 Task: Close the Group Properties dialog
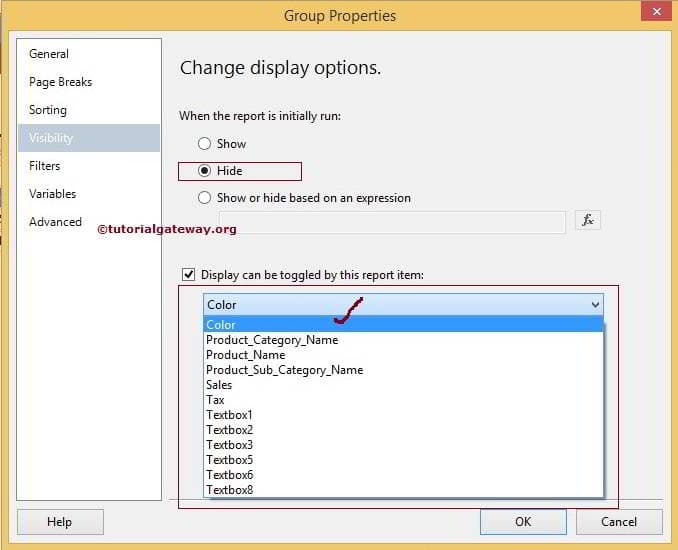tap(656, 11)
